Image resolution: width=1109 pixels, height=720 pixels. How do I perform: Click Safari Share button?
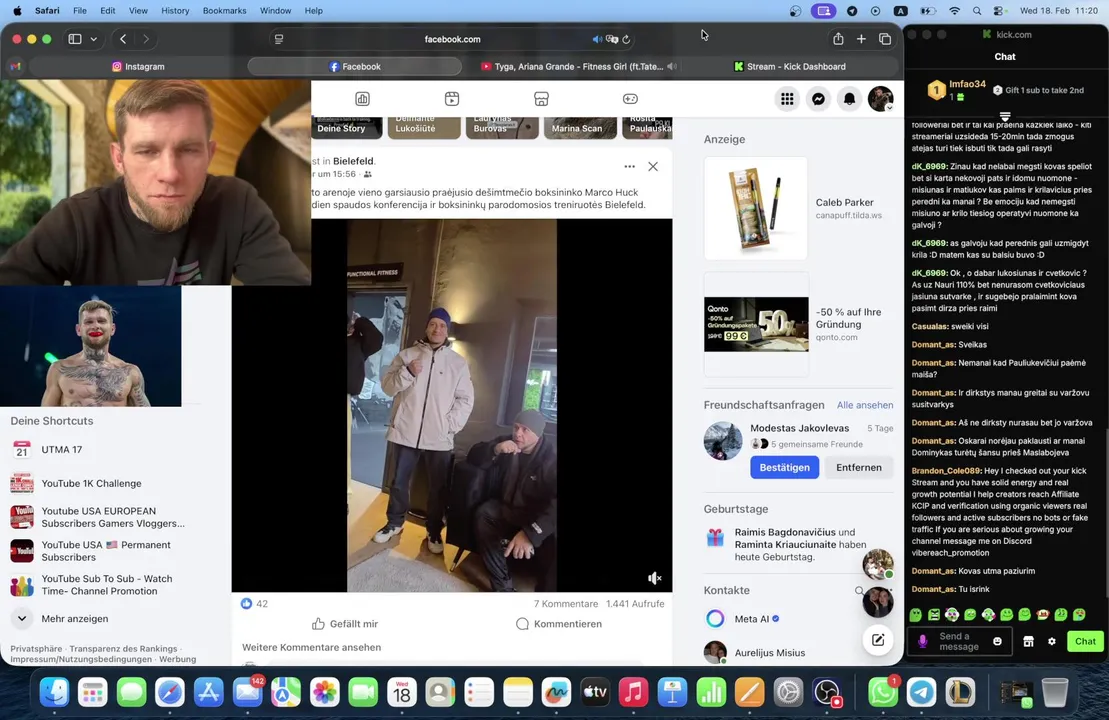click(x=838, y=39)
